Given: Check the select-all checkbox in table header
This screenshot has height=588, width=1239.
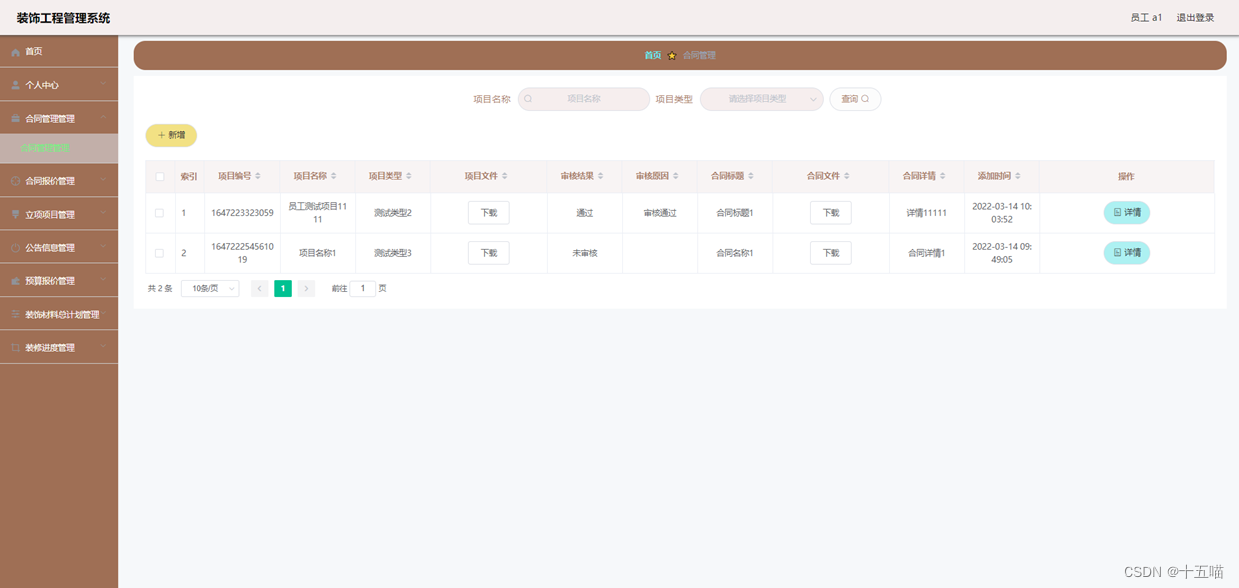Looking at the screenshot, I should click(x=158, y=176).
